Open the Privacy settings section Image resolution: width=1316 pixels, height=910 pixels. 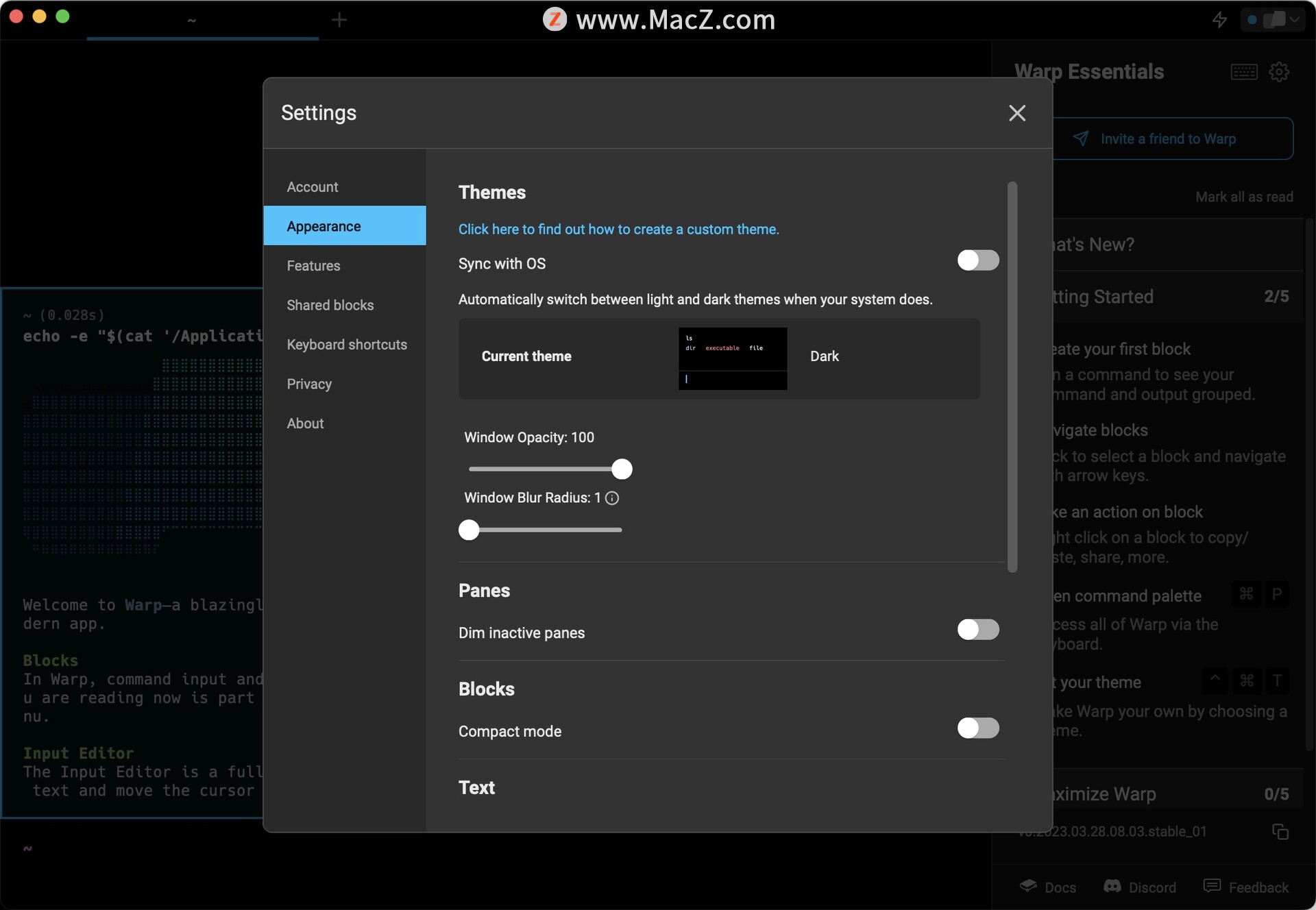(345, 384)
